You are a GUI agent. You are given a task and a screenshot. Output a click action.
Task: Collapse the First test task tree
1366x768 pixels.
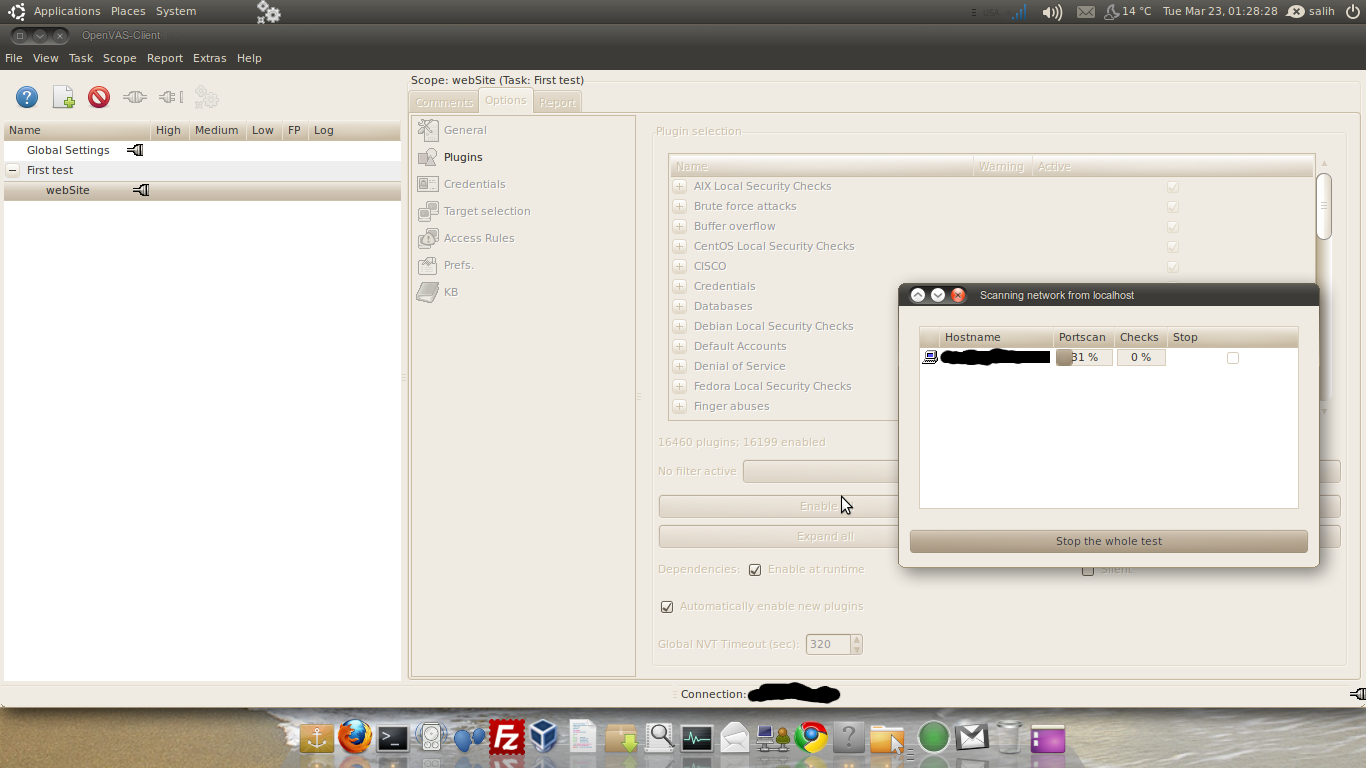pyautogui.click(x=13, y=170)
